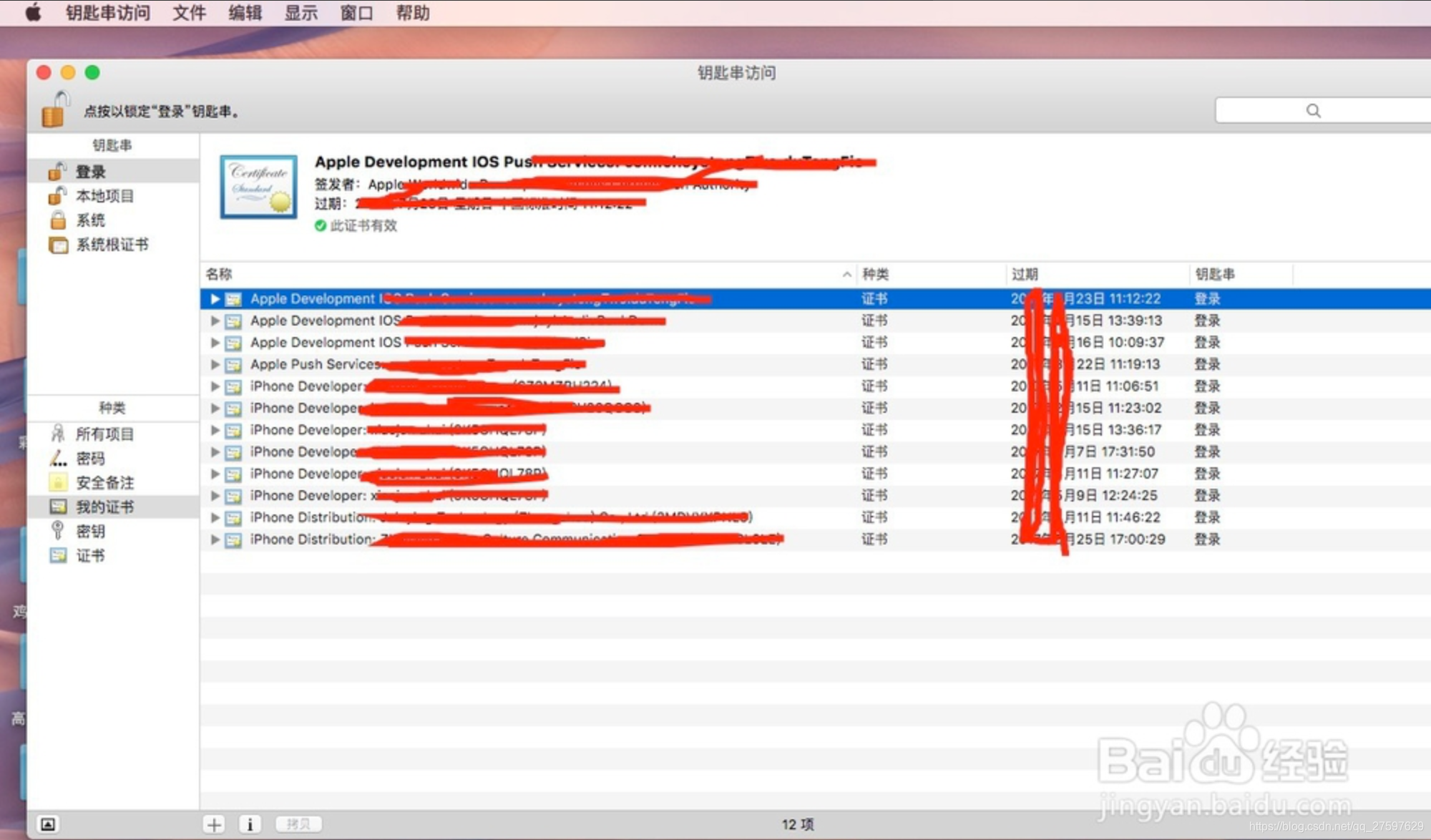
Task: Click the 此证书有效 status text
Action: click(363, 226)
